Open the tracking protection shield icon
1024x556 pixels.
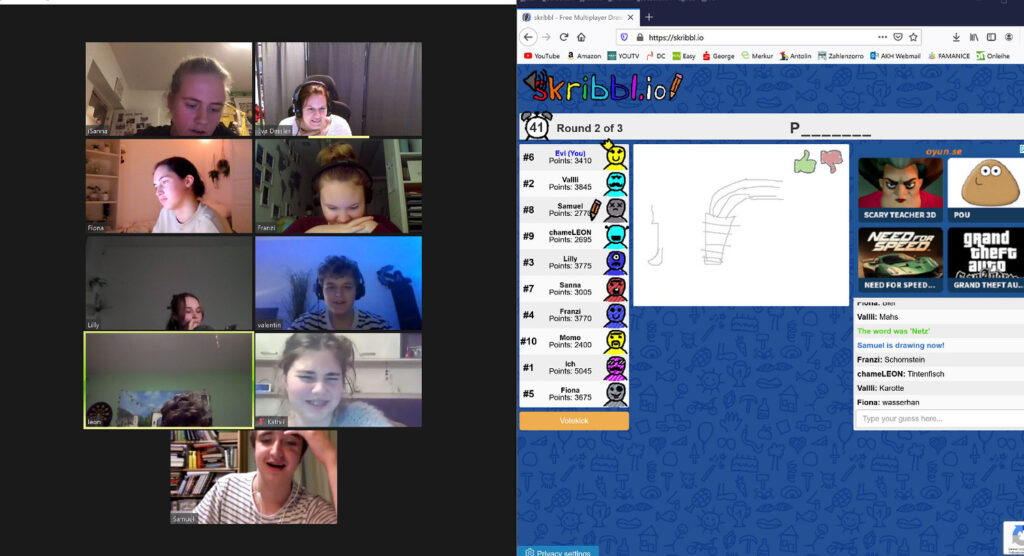[625, 37]
